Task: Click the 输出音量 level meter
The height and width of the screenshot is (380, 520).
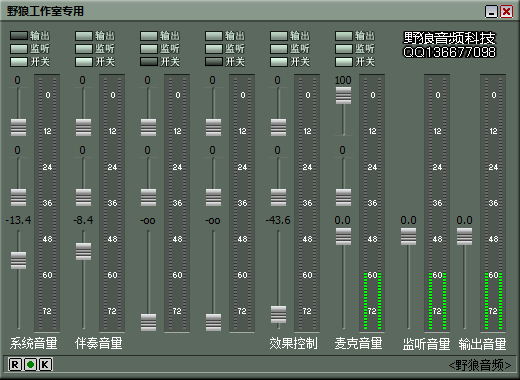Action: pyautogui.click(x=493, y=203)
